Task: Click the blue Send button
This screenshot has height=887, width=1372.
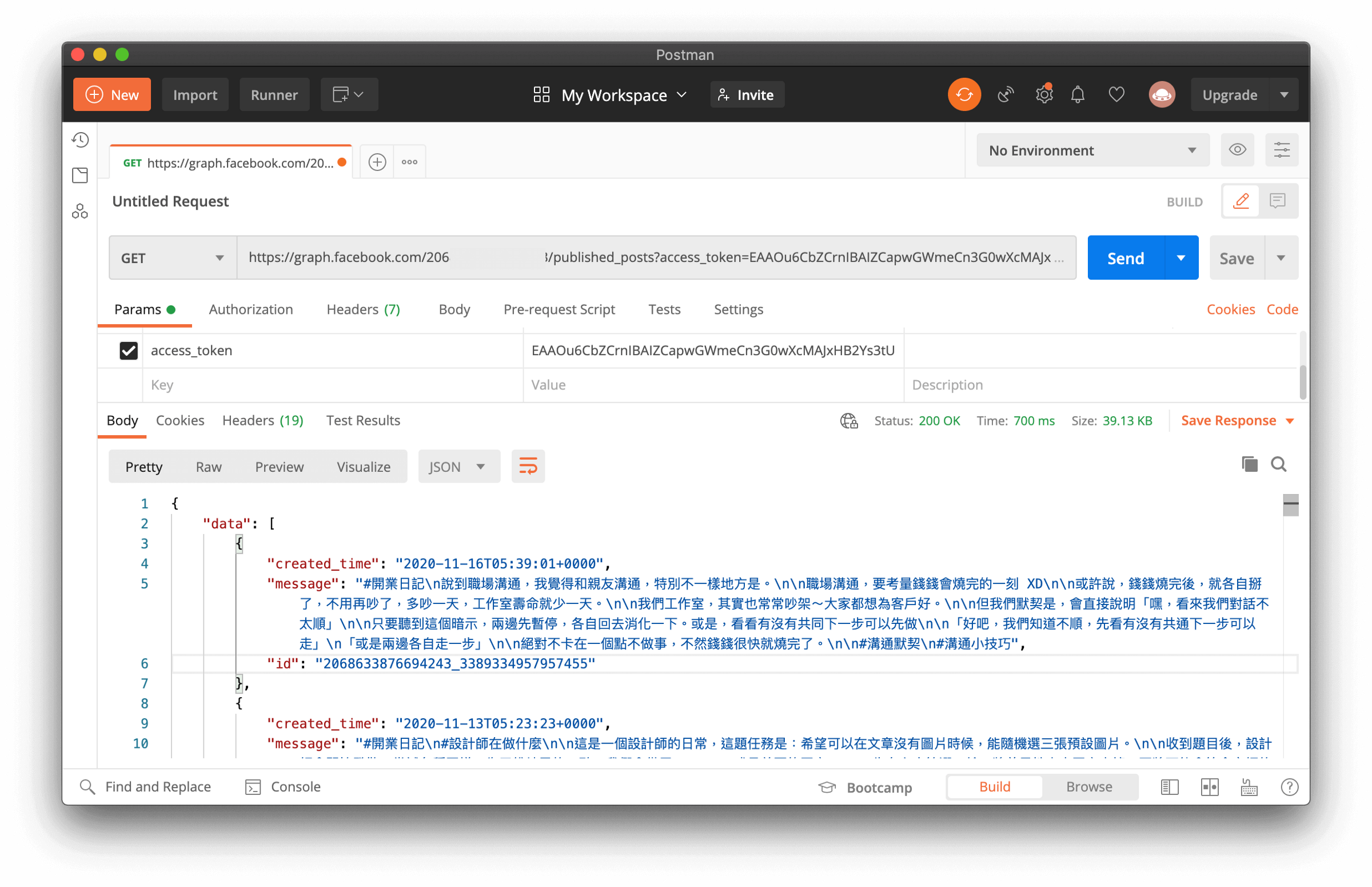Action: (1125, 258)
